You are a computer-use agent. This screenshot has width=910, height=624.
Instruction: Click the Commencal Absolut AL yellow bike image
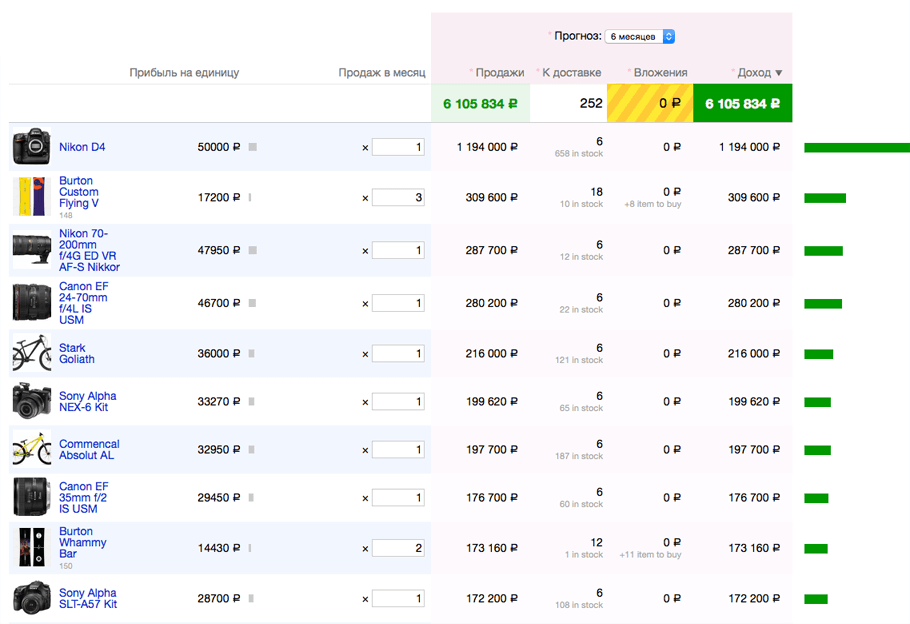tap(31, 449)
